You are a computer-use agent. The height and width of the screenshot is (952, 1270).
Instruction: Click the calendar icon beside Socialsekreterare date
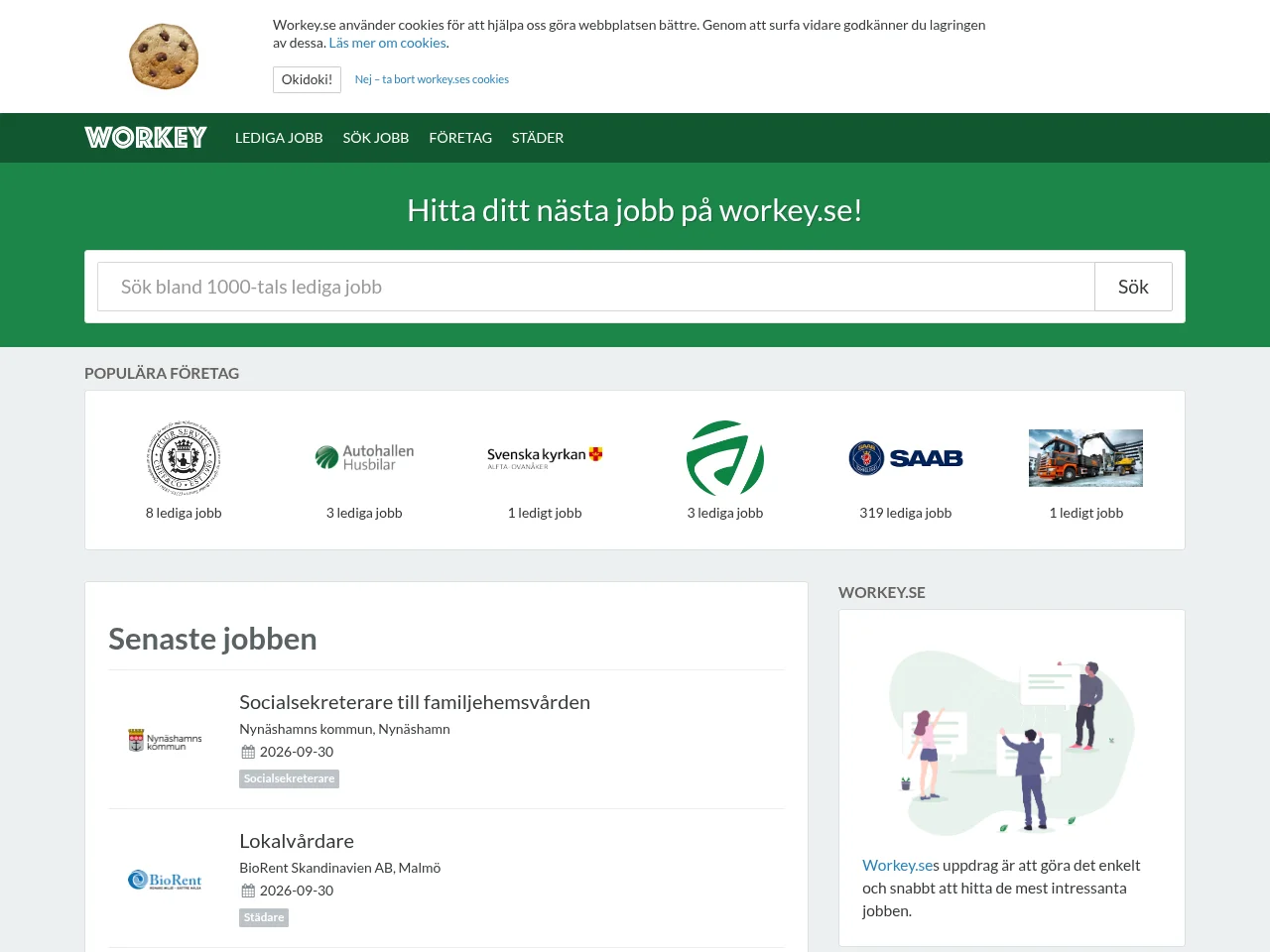(x=248, y=752)
